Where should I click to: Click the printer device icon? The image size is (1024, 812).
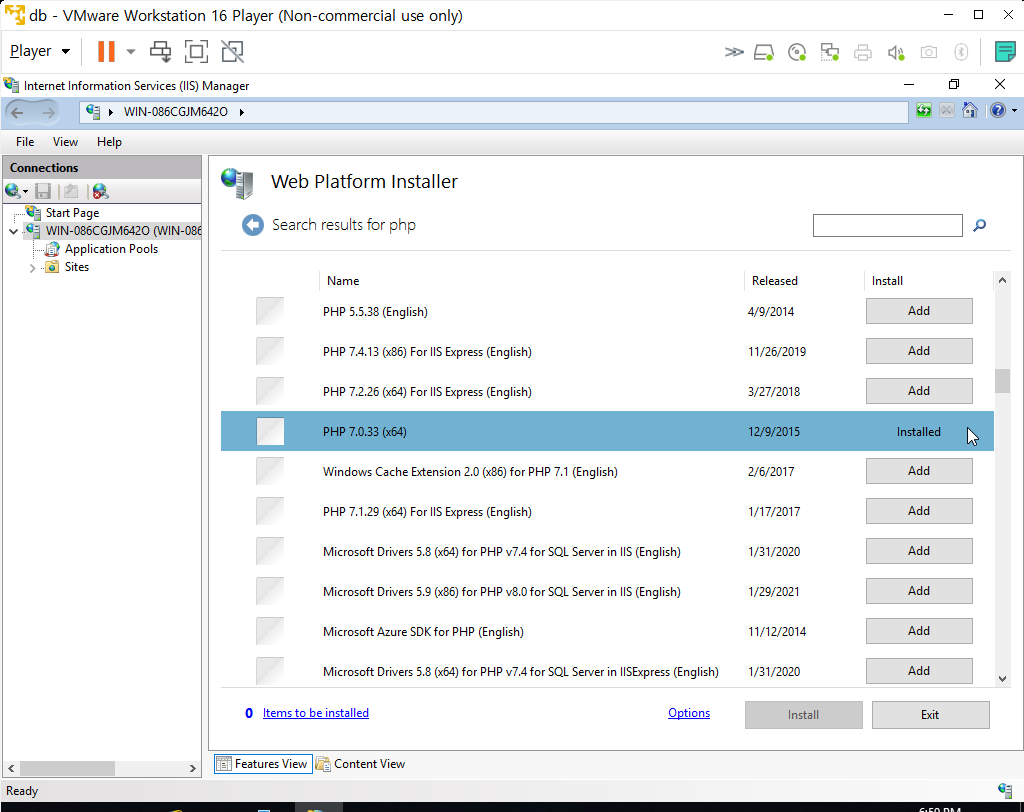pyautogui.click(x=863, y=52)
